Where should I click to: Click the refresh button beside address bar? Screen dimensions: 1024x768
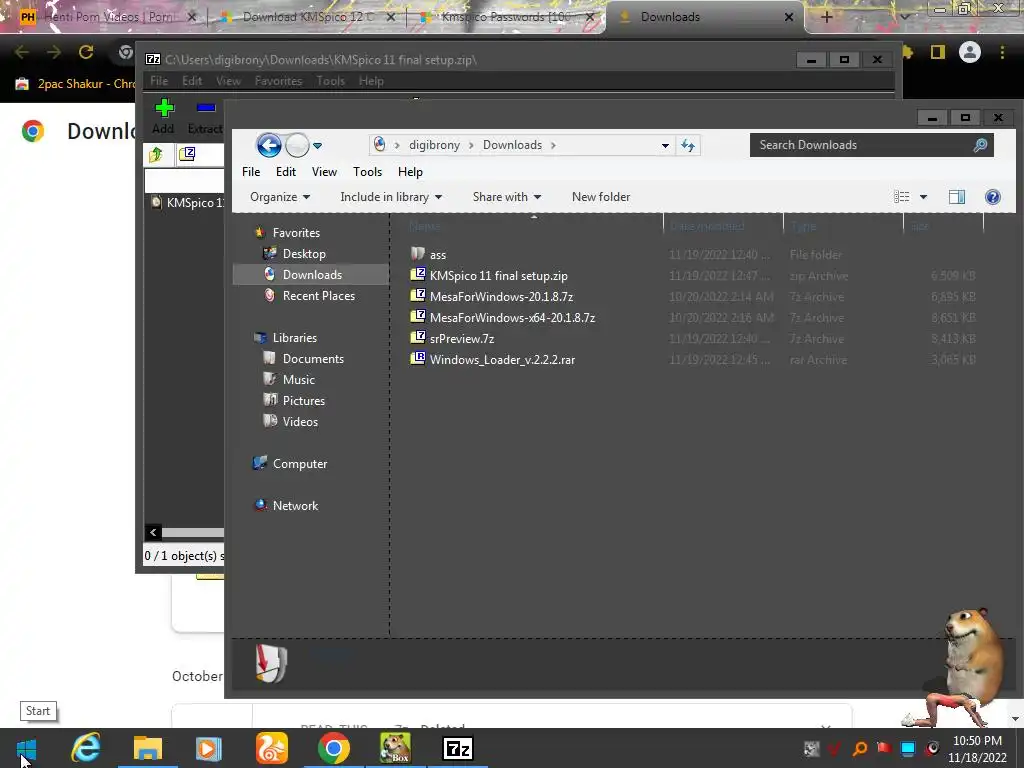click(688, 145)
